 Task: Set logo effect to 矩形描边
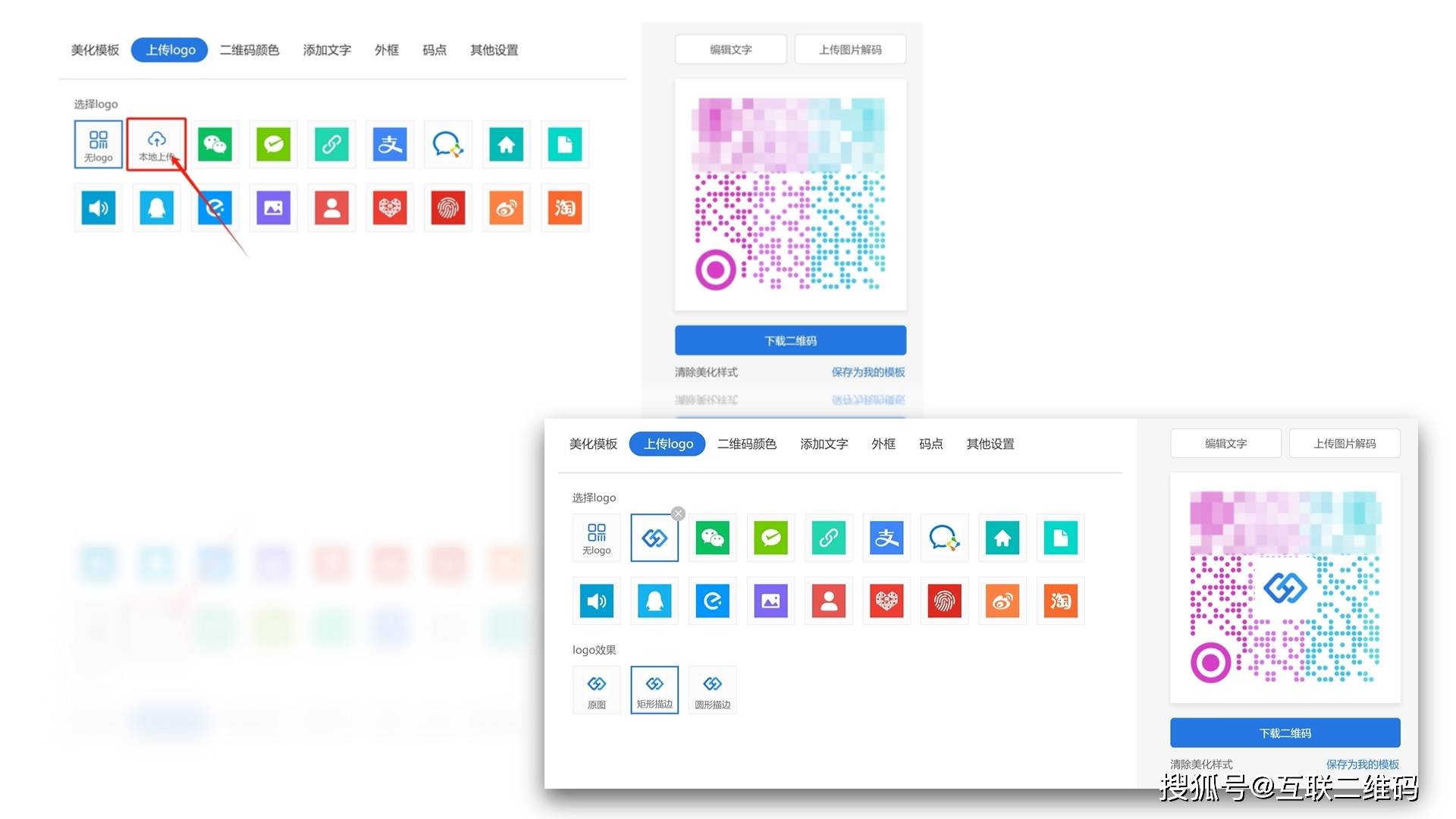[x=654, y=690]
